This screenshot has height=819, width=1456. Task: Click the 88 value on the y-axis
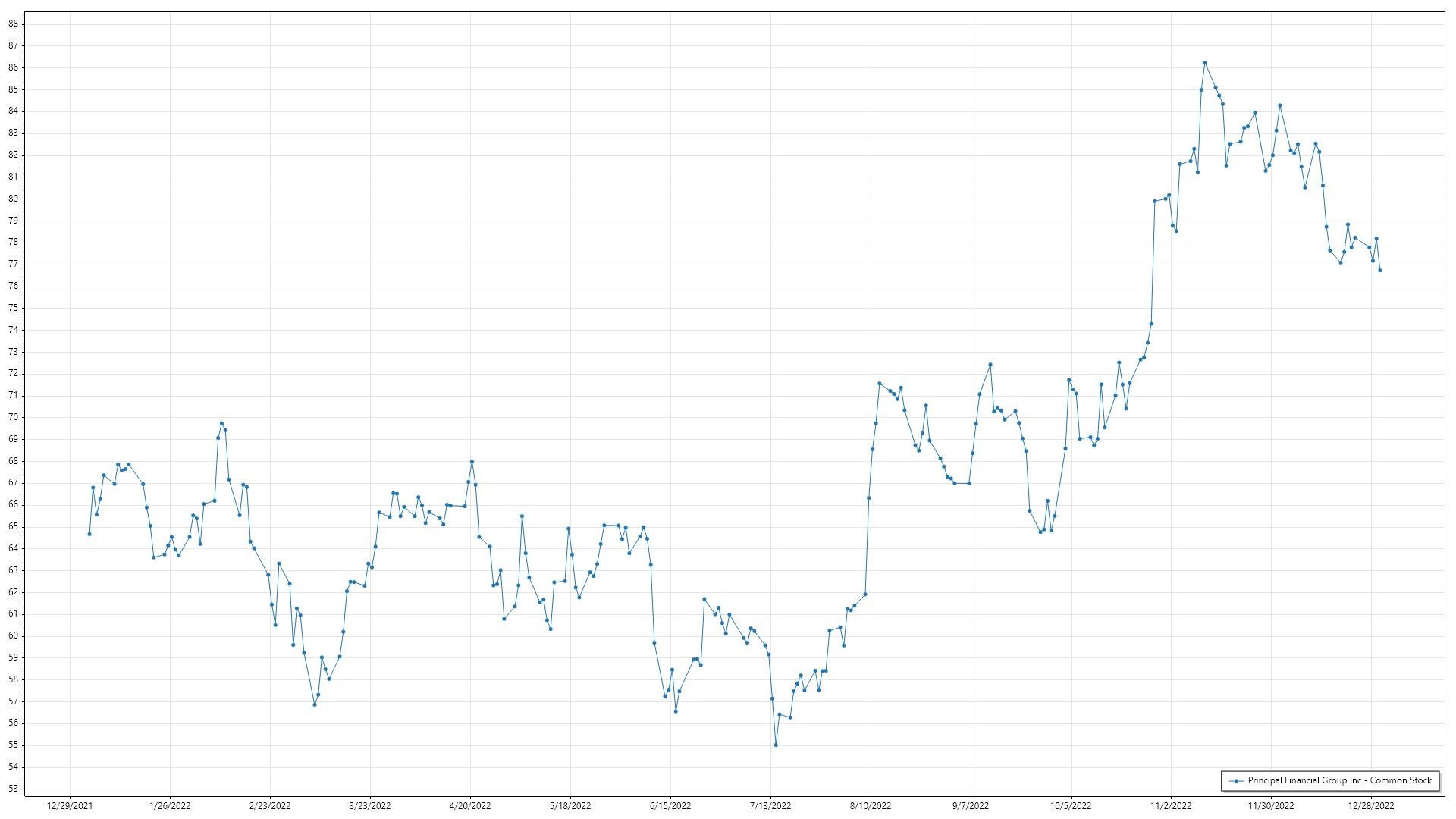coord(14,24)
